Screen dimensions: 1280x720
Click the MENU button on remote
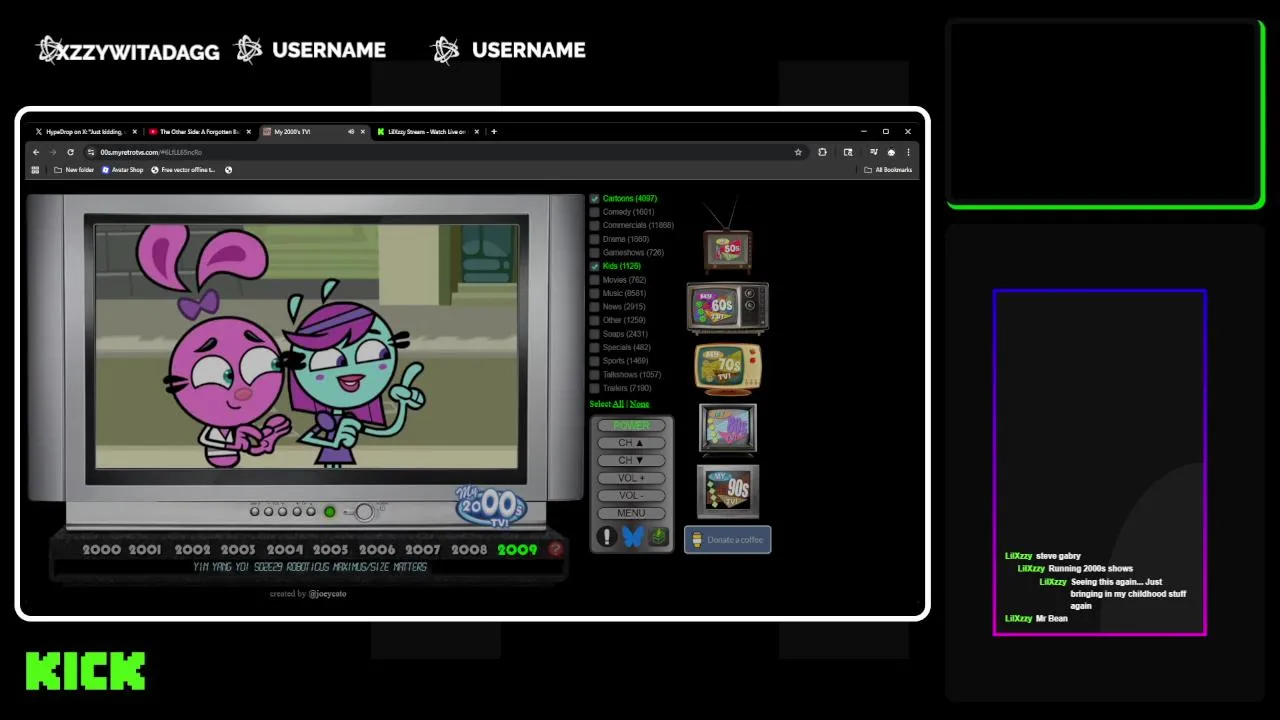coord(631,513)
